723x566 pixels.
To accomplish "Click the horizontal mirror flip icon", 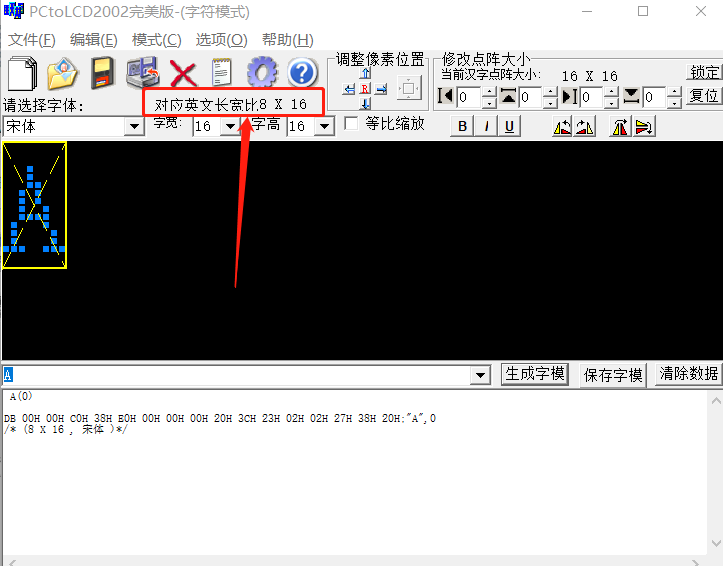I will (620, 127).
